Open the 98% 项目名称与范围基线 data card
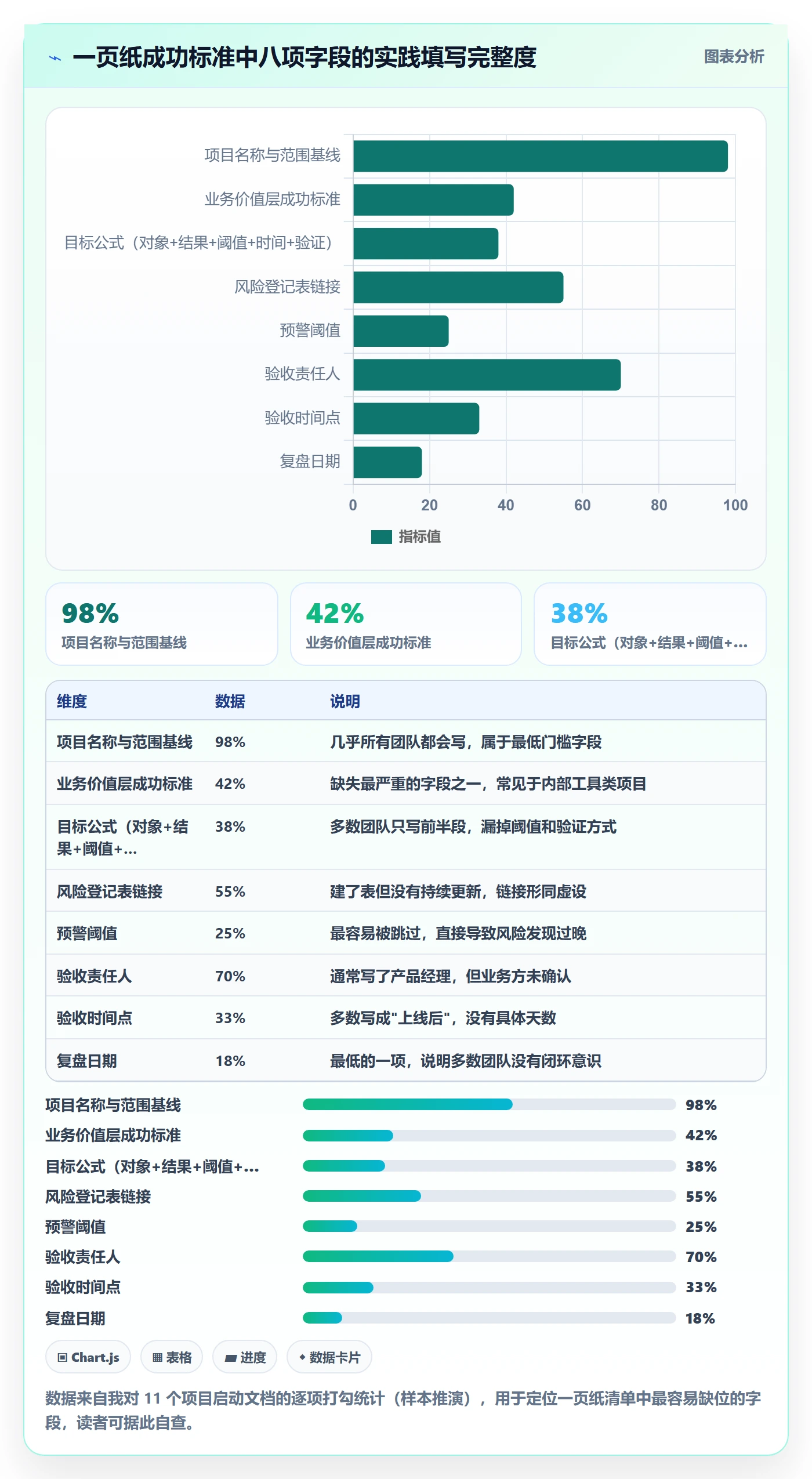This screenshot has width=812, height=1479. [162, 624]
